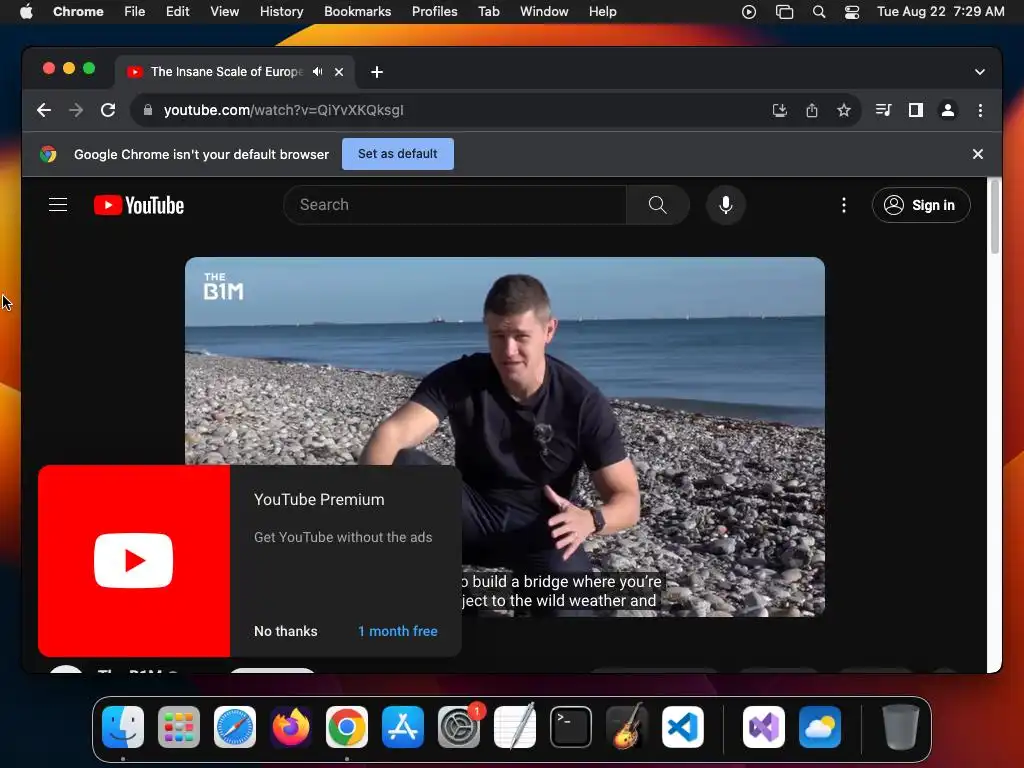Open Chrome media controls icon
The width and height of the screenshot is (1024, 768).
pyautogui.click(x=884, y=110)
